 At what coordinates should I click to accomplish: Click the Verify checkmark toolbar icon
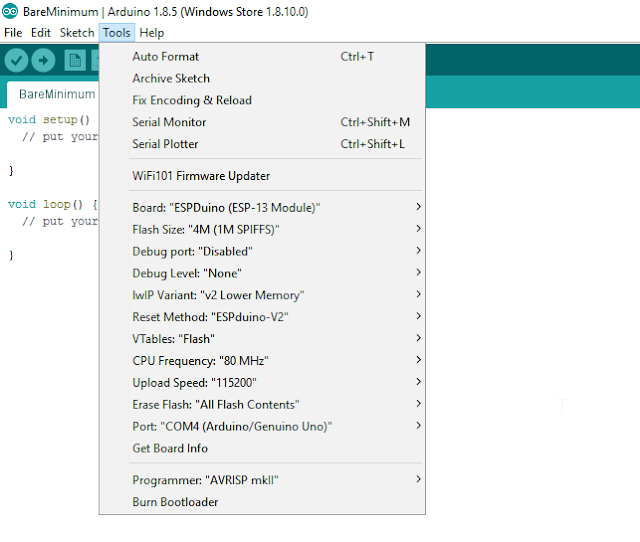point(16,60)
